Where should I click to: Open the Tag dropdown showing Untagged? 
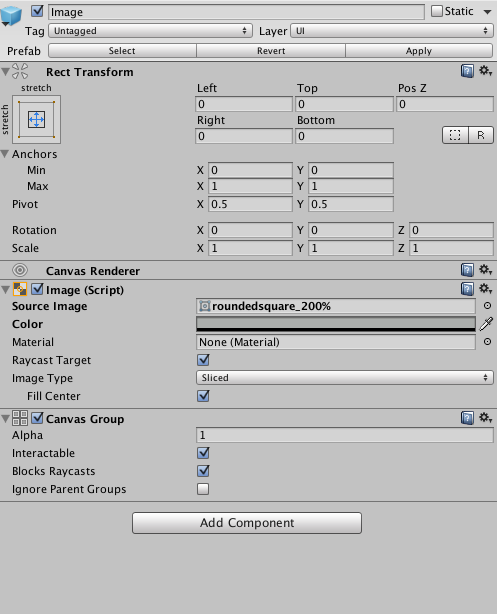pyautogui.click(x=150, y=31)
